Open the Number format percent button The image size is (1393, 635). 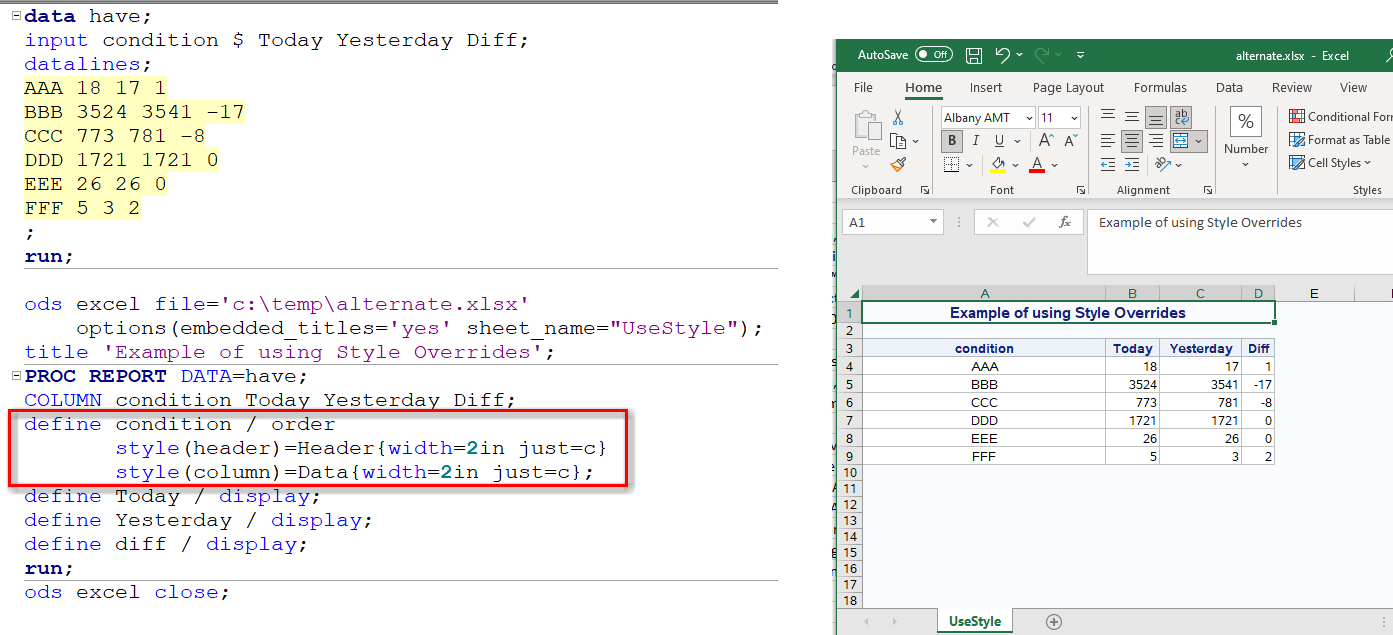click(1245, 123)
